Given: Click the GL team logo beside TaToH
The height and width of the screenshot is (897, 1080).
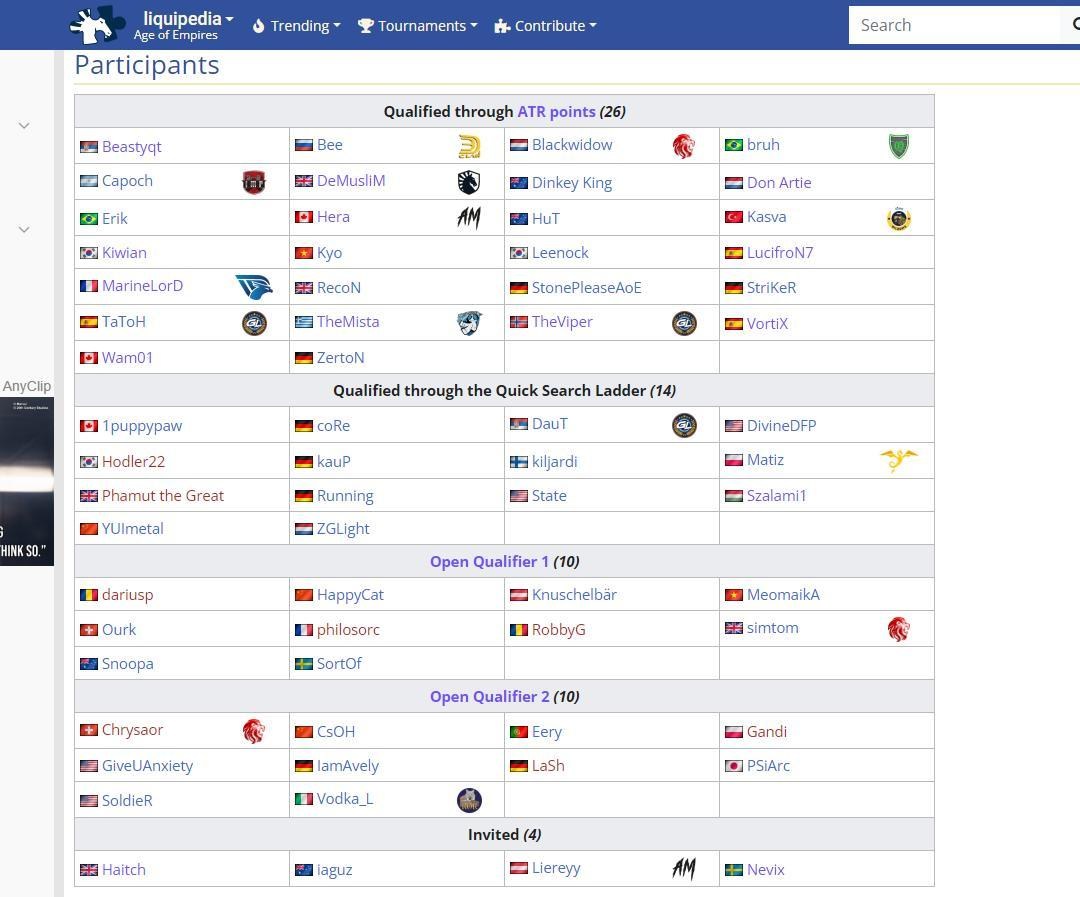Looking at the screenshot, I should [x=254, y=323].
